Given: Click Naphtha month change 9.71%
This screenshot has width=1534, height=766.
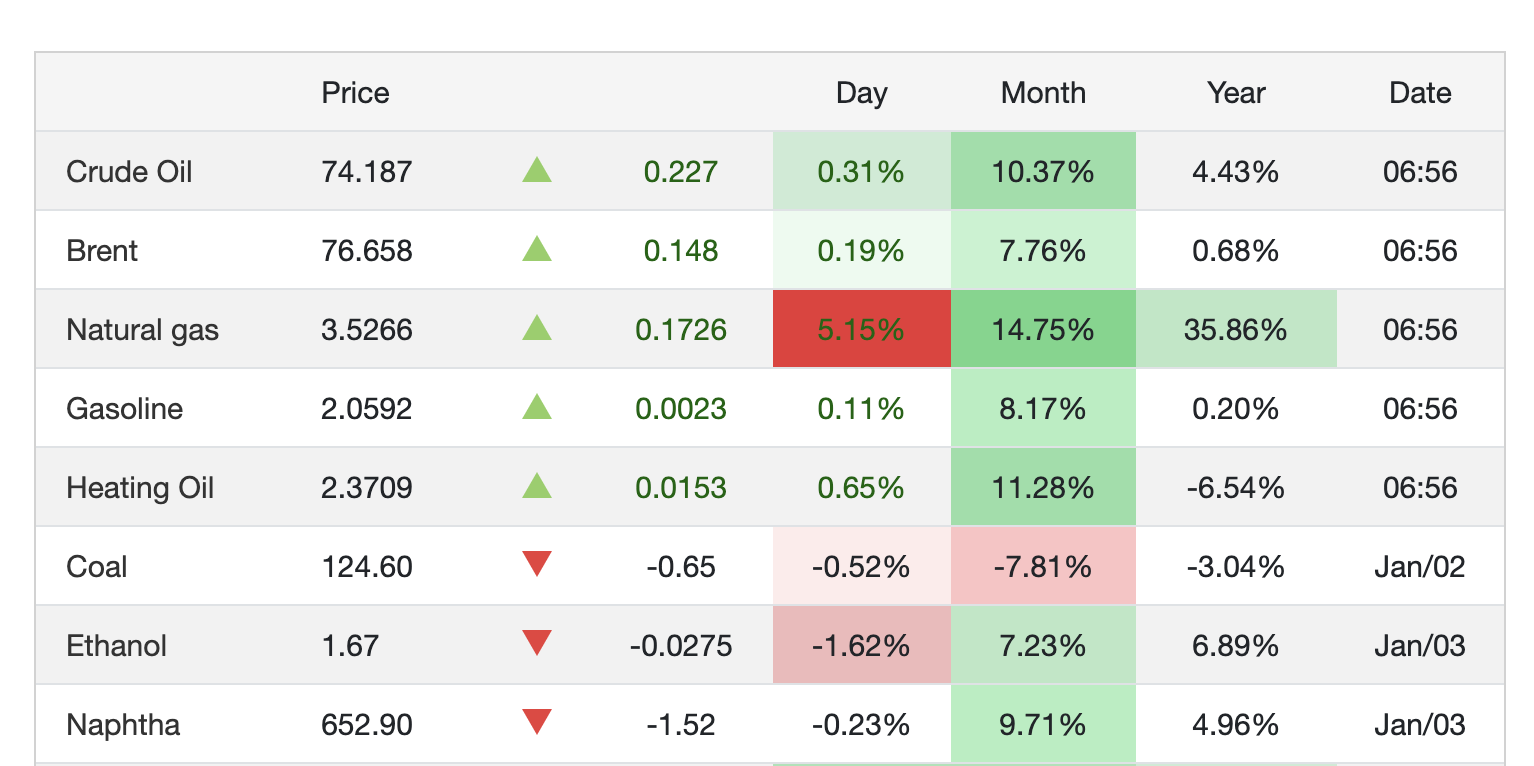Looking at the screenshot, I should 1043,725.
